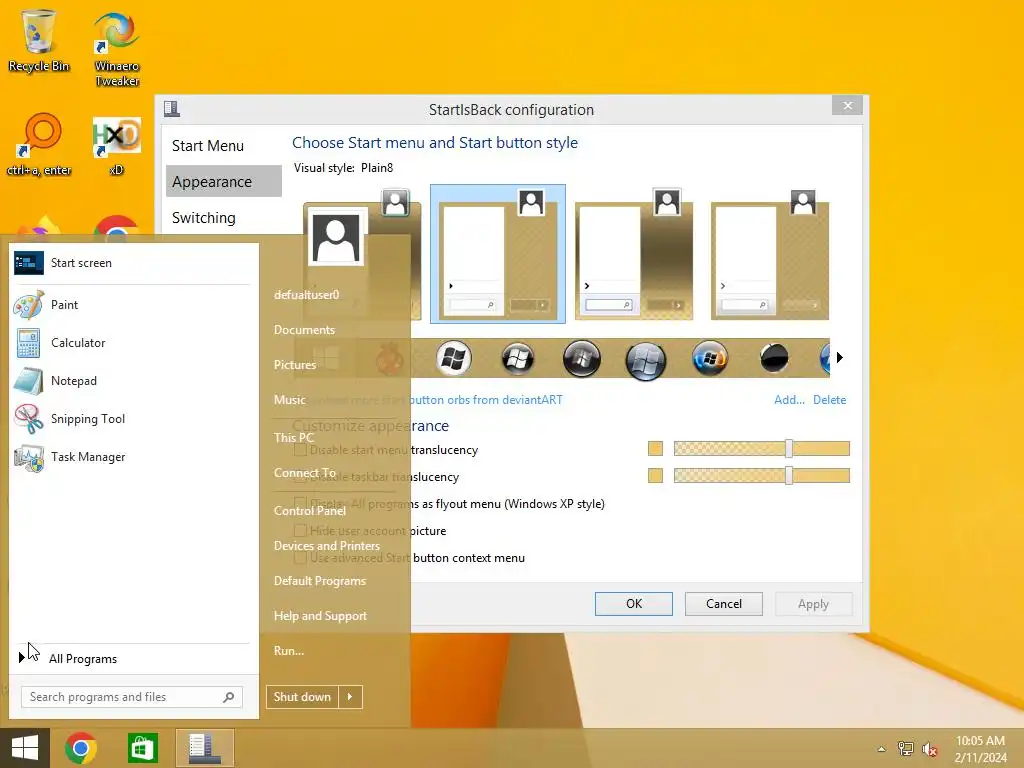Screen dimensions: 1024x768
Task: Open Winaero Tweaker desktop shortcut
Action: [x=117, y=49]
